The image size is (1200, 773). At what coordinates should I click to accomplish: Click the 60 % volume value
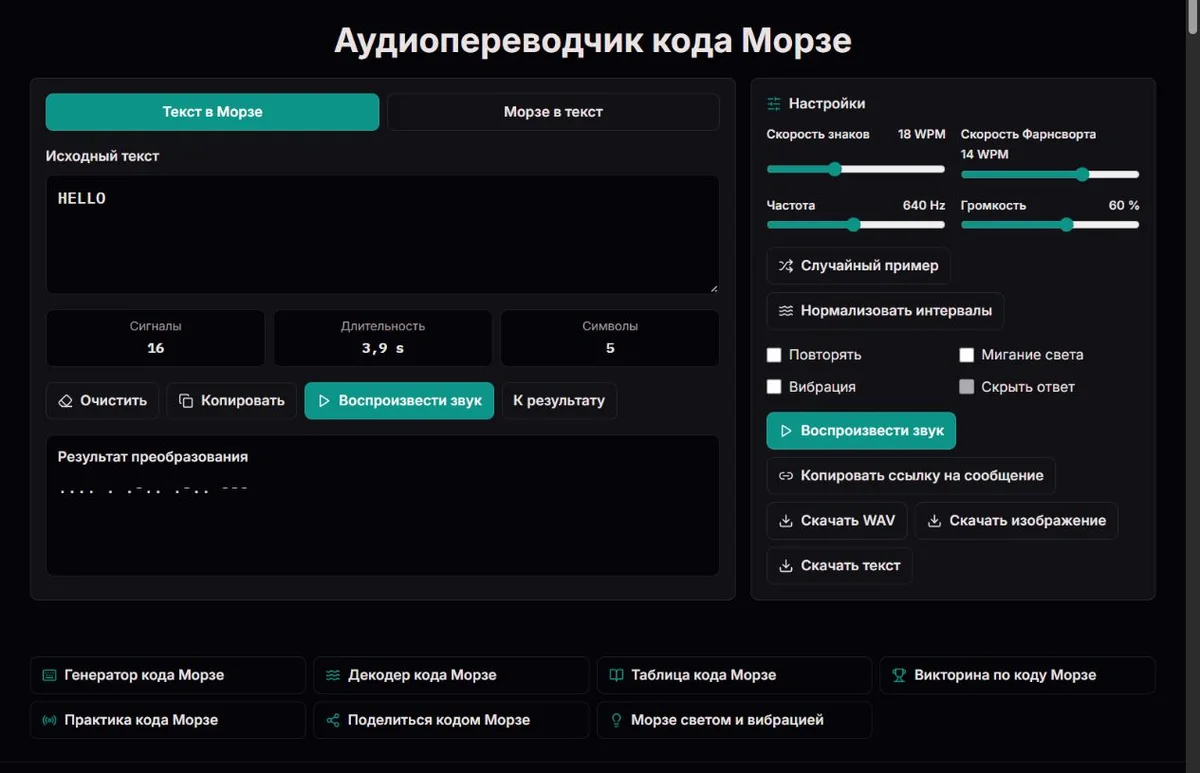pyautogui.click(x=1124, y=205)
